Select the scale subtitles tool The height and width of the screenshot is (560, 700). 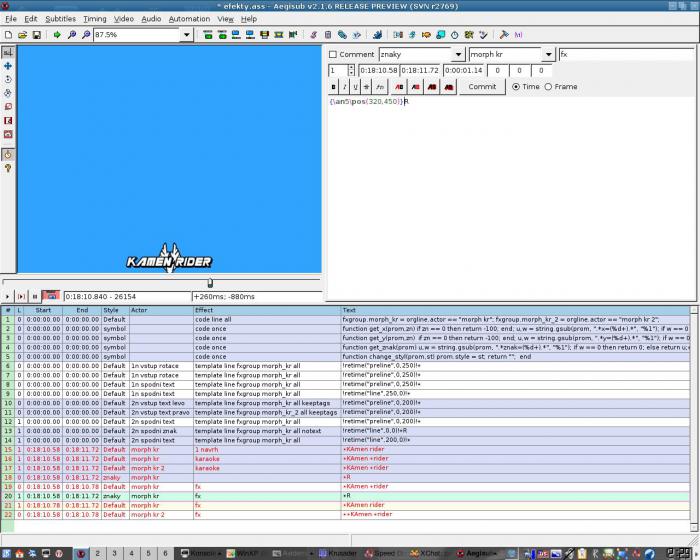(x=8, y=107)
